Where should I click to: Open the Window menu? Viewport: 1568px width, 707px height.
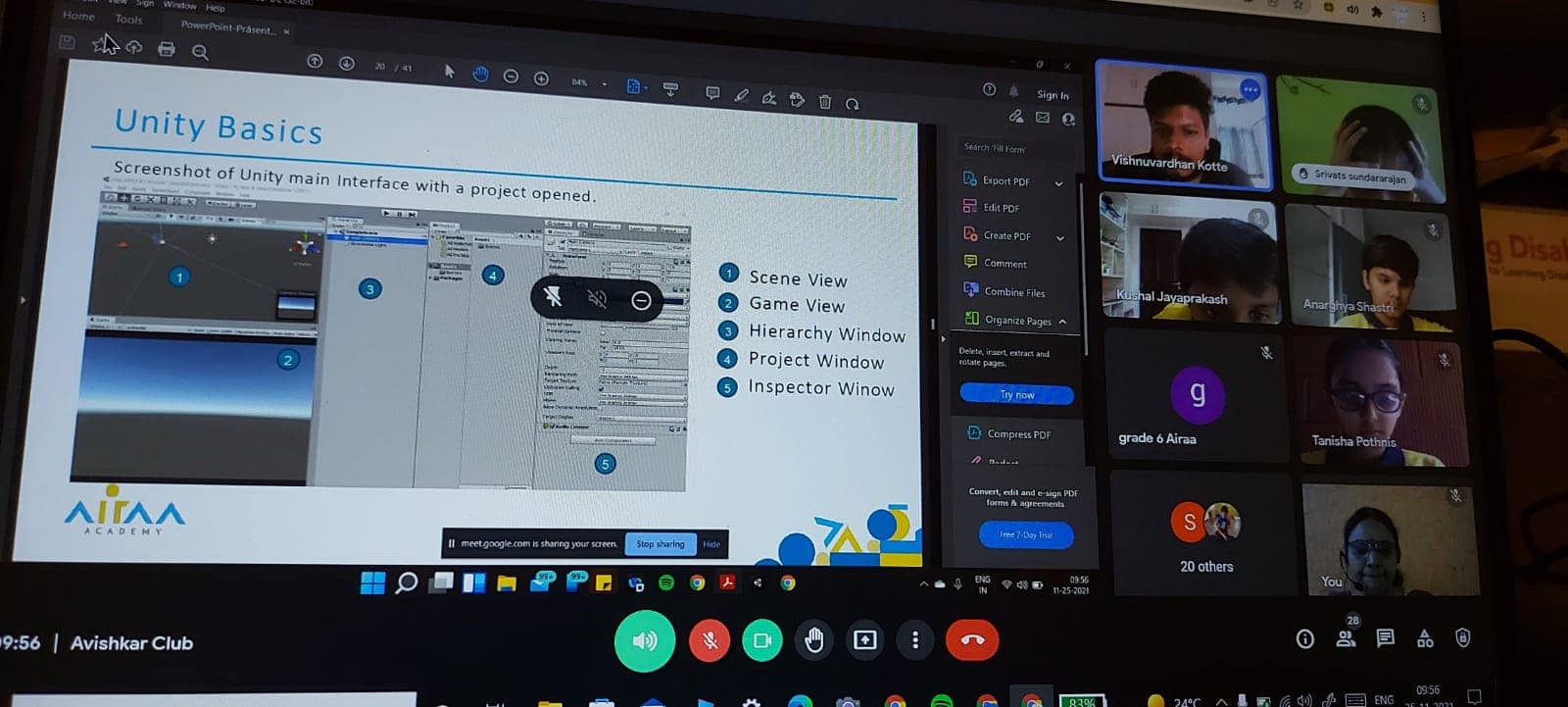179,6
